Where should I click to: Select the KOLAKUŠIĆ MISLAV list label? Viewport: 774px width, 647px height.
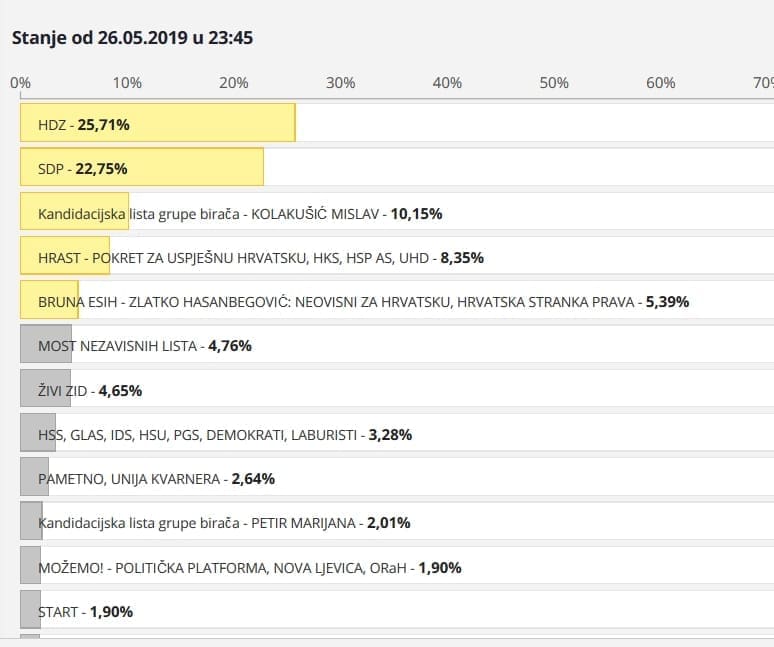[240, 213]
